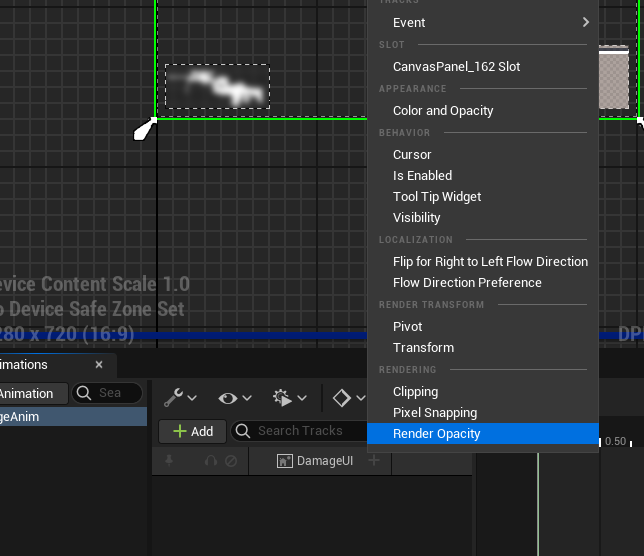Screen dimensions: 644x556
Task: Expand the Event submenu arrow
Action: [x=586, y=22]
